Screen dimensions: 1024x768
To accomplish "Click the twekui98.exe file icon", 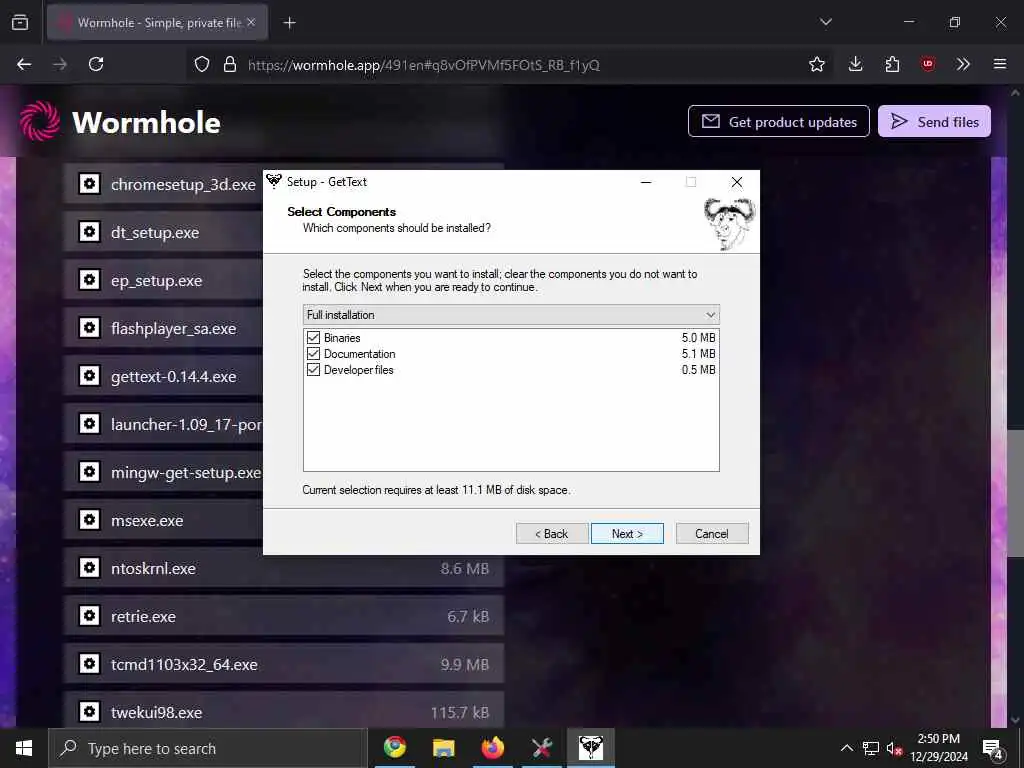I will [x=89, y=711].
